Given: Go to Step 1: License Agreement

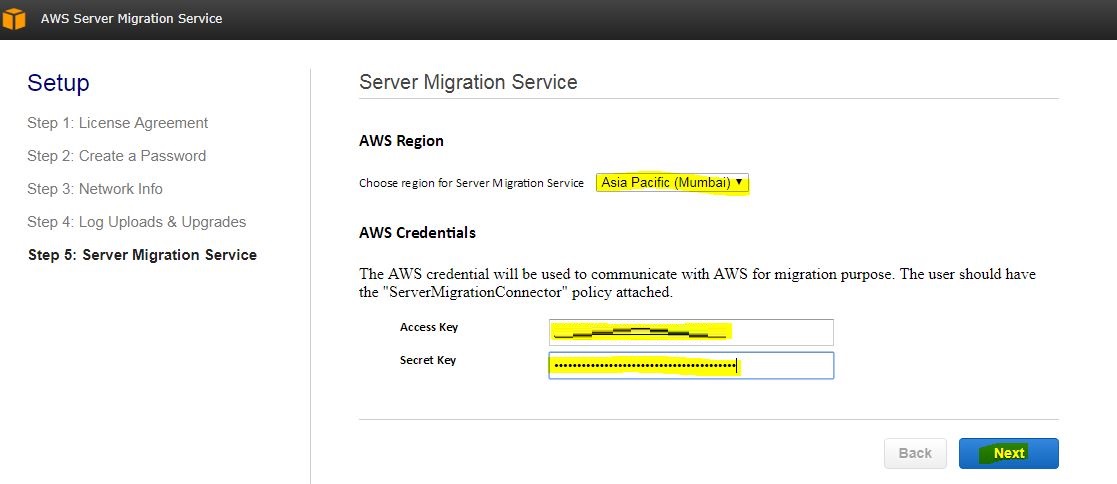Looking at the screenshot, I should point(118,123).
